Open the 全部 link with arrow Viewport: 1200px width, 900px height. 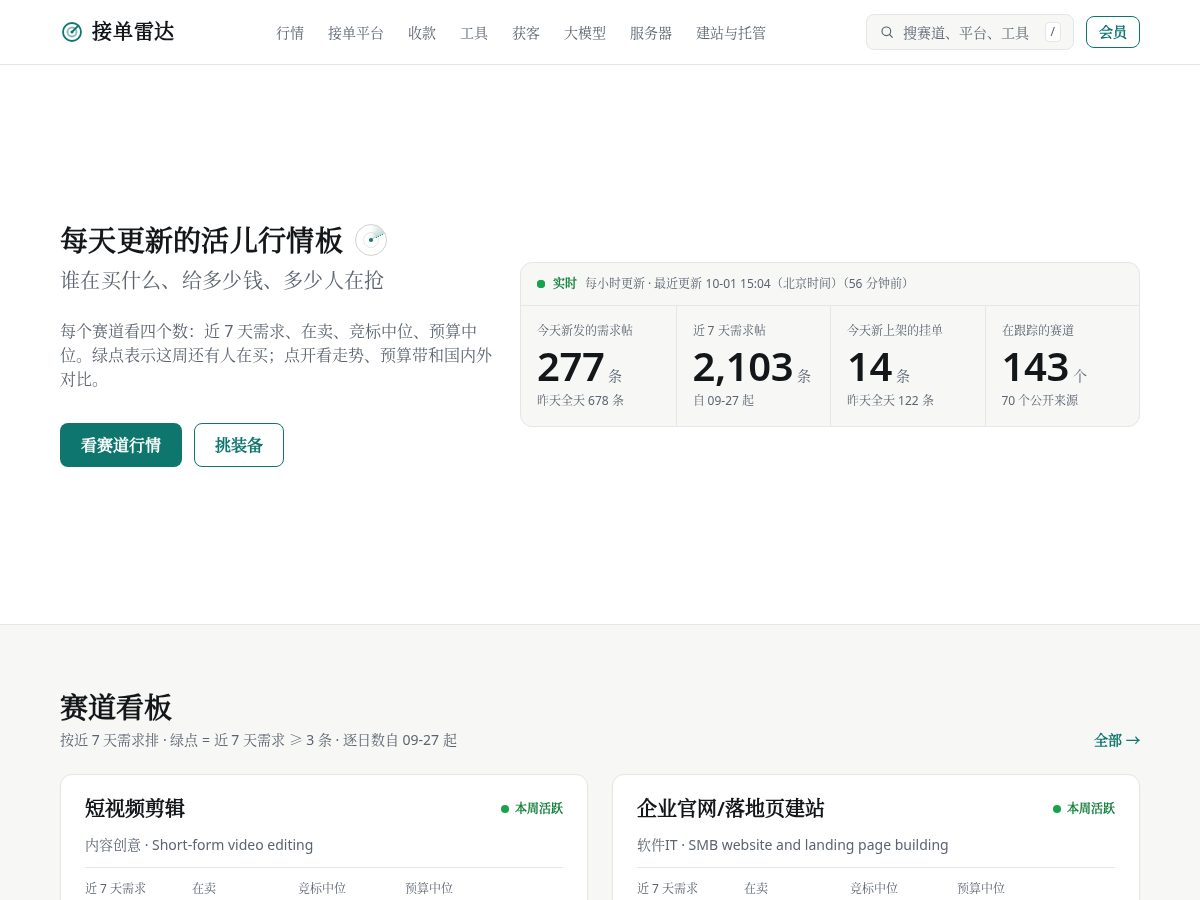click(x=1117, y=740)
